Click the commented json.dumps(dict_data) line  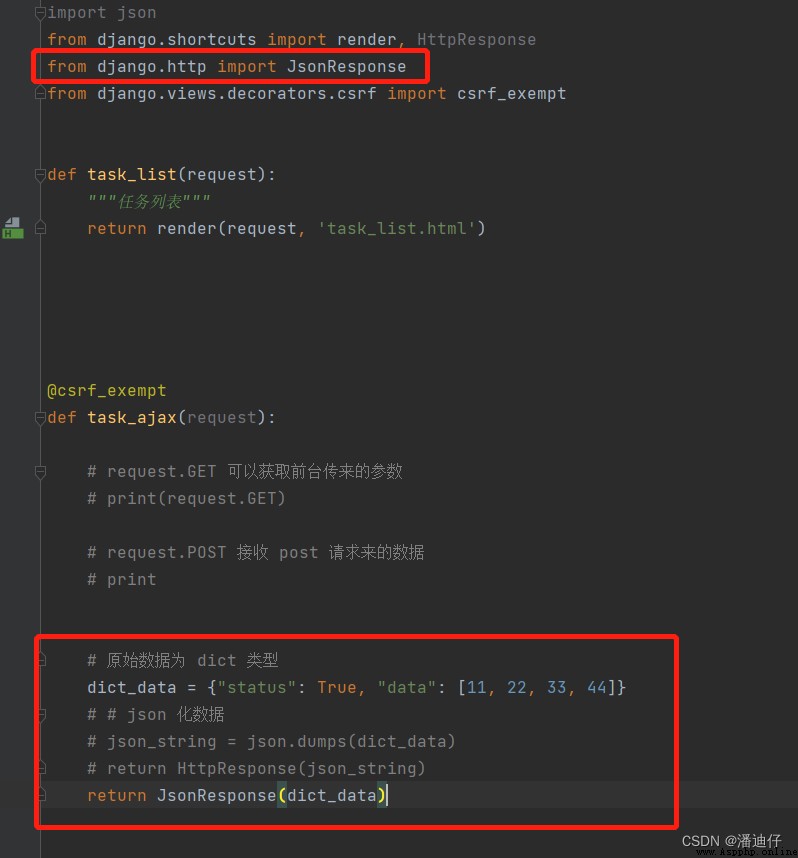pyautogui.click(x=271, y=741)
